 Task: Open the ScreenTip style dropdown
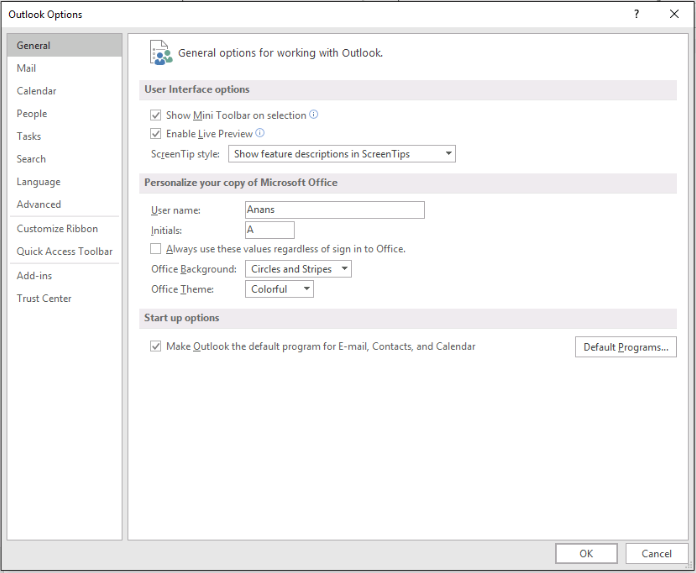[x=342, y=154]
